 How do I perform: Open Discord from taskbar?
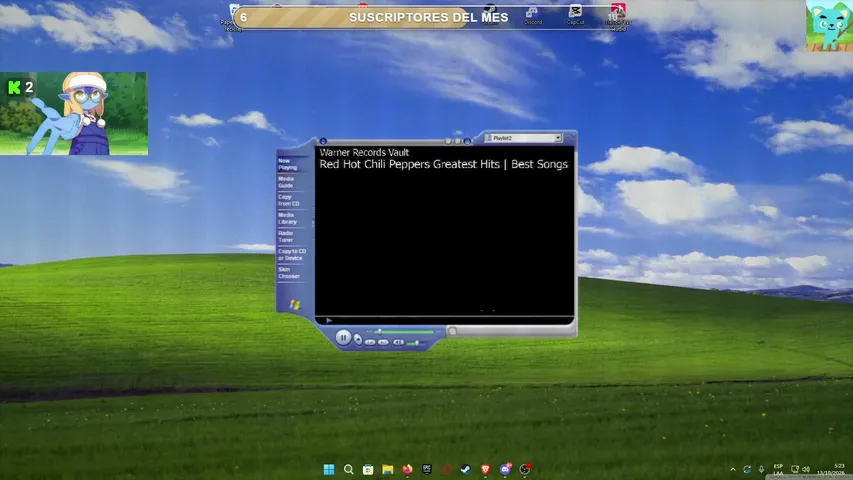coord(505,469)
